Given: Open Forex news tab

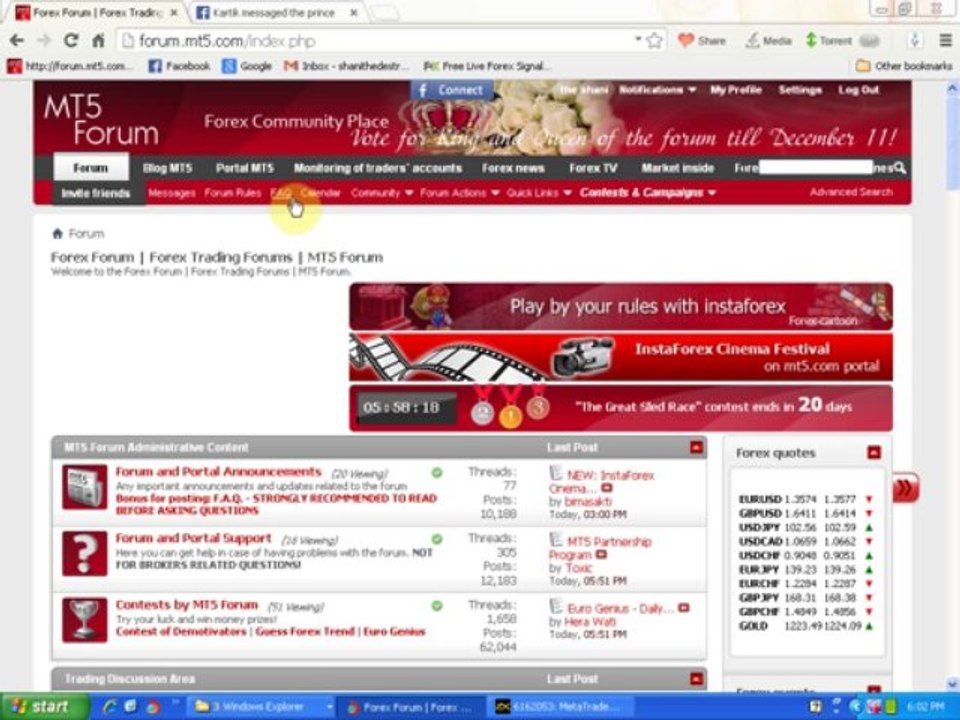Looking at the screenshot, I should pyautogui.click(x=512, y=167).
